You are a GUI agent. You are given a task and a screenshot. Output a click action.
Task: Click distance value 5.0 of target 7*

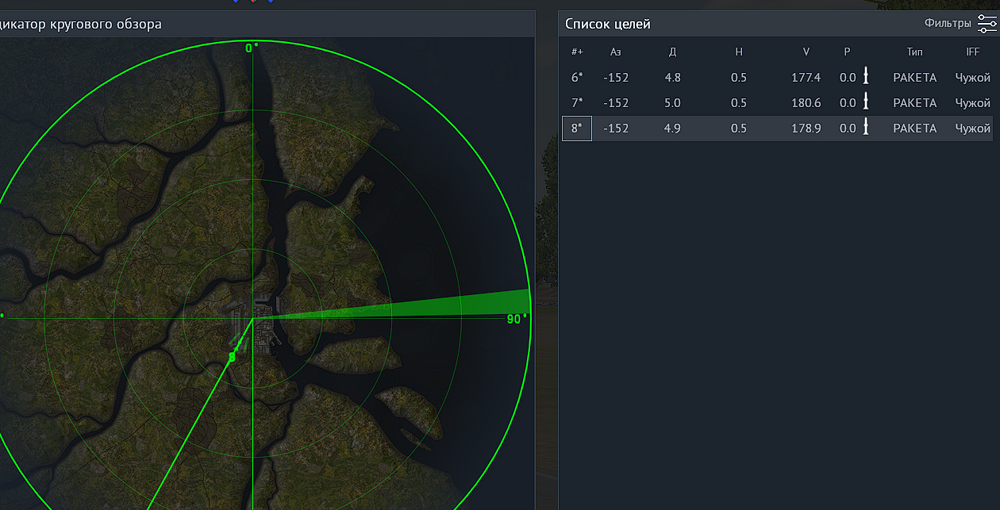coord(672,103)
